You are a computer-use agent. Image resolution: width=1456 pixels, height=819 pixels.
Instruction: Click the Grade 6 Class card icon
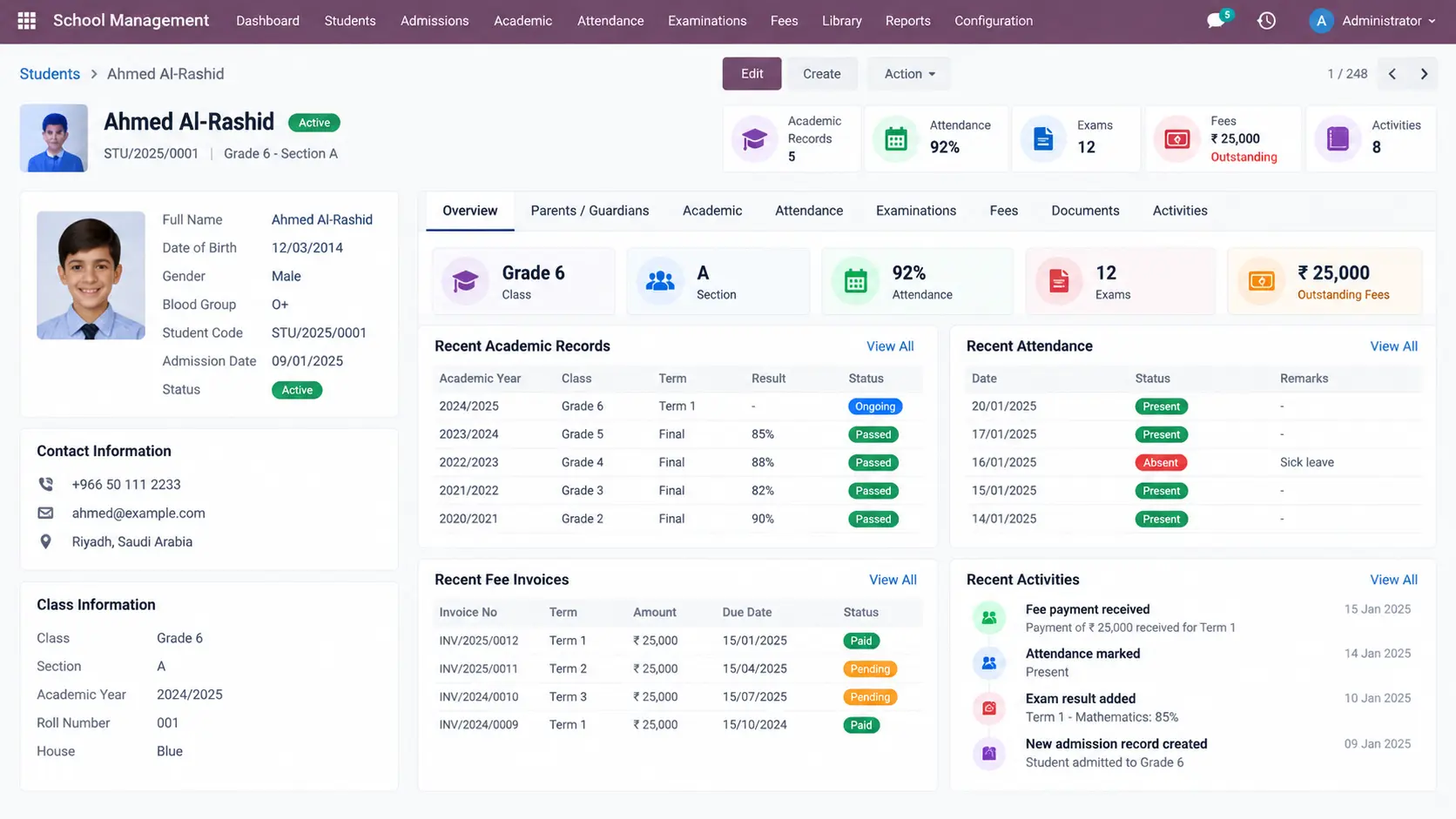[x=465, y=281]
